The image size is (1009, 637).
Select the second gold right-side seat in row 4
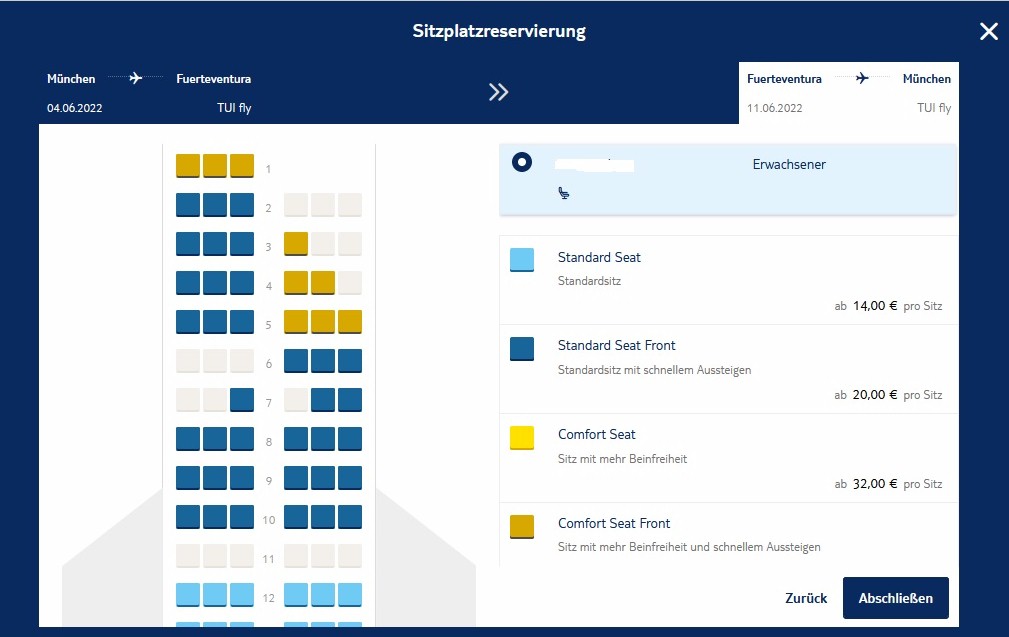coord(323,282)
